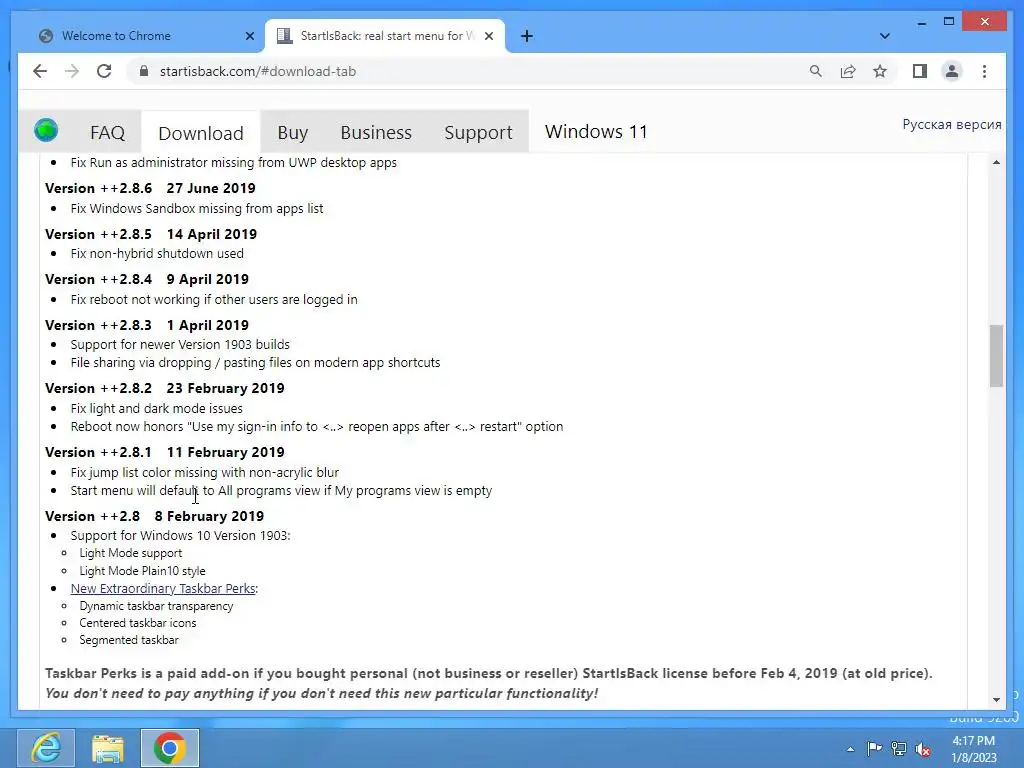Click the muted volume tray icon
Image resolution: width=1024 pixels, height=768 pixels.
(x=923, y=748)
